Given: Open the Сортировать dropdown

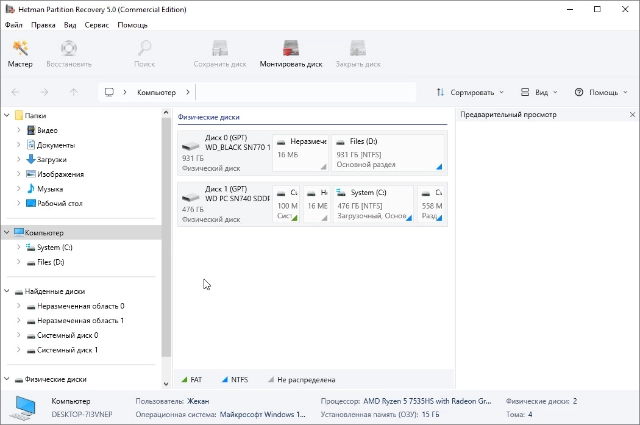Looking at the screenshot, I should coord(470,92).
